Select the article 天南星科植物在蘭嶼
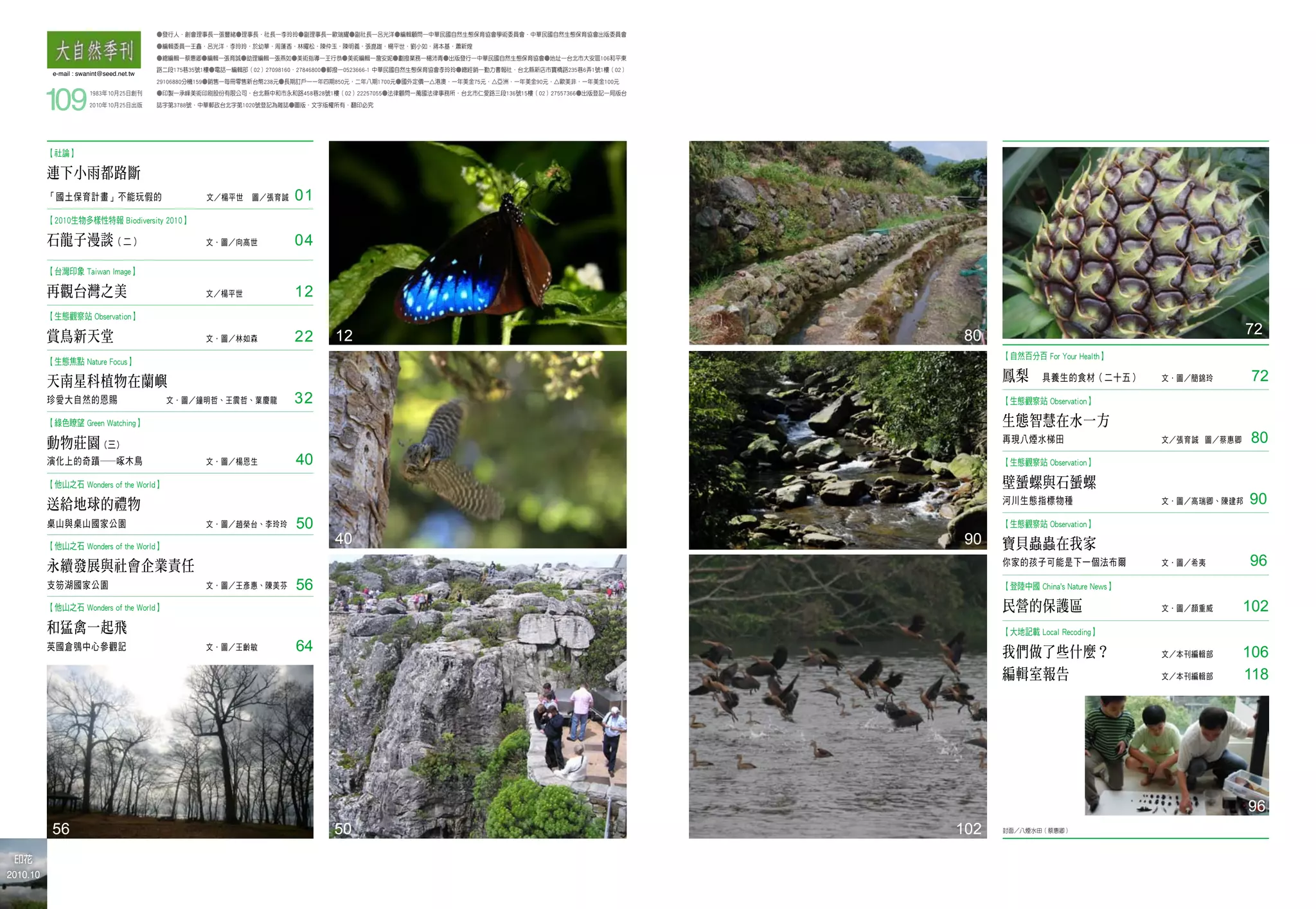Image resolution: width=1316 pixels, height=909 pixels. click(x=107, y=381)
